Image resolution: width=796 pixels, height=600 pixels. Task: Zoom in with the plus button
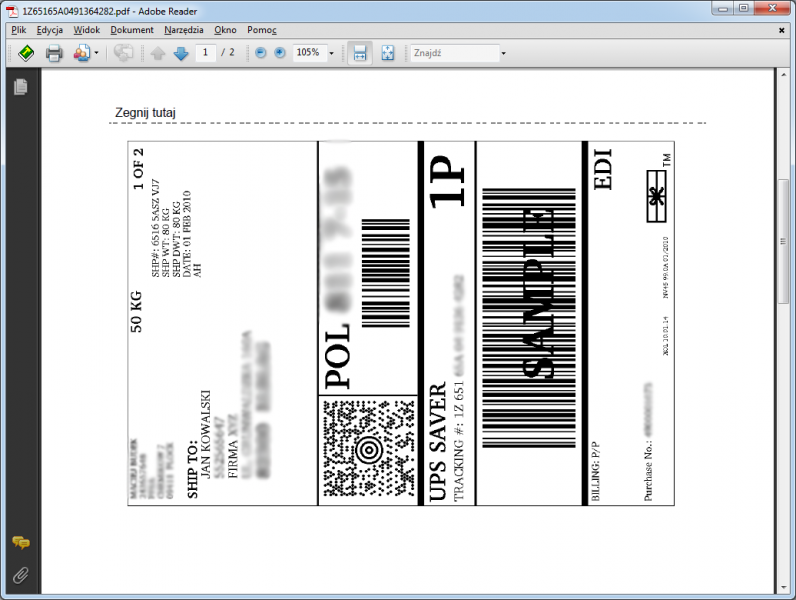[x=280, y=53]
